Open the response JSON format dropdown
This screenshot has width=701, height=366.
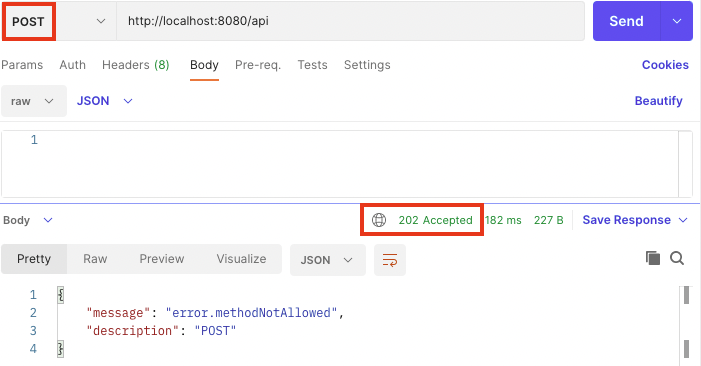coord(328,260)
